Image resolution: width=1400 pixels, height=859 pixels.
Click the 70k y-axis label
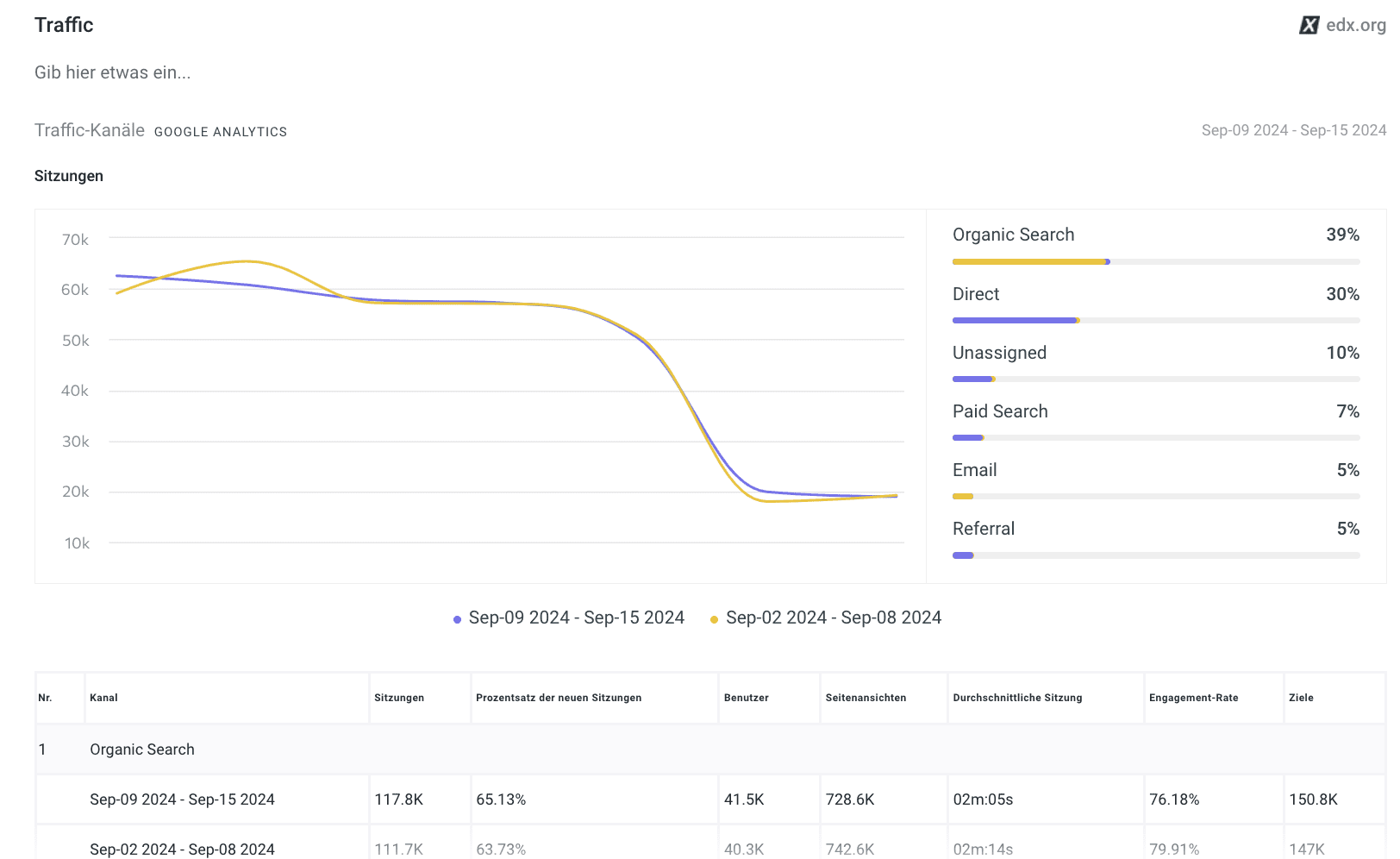(75, 240)
